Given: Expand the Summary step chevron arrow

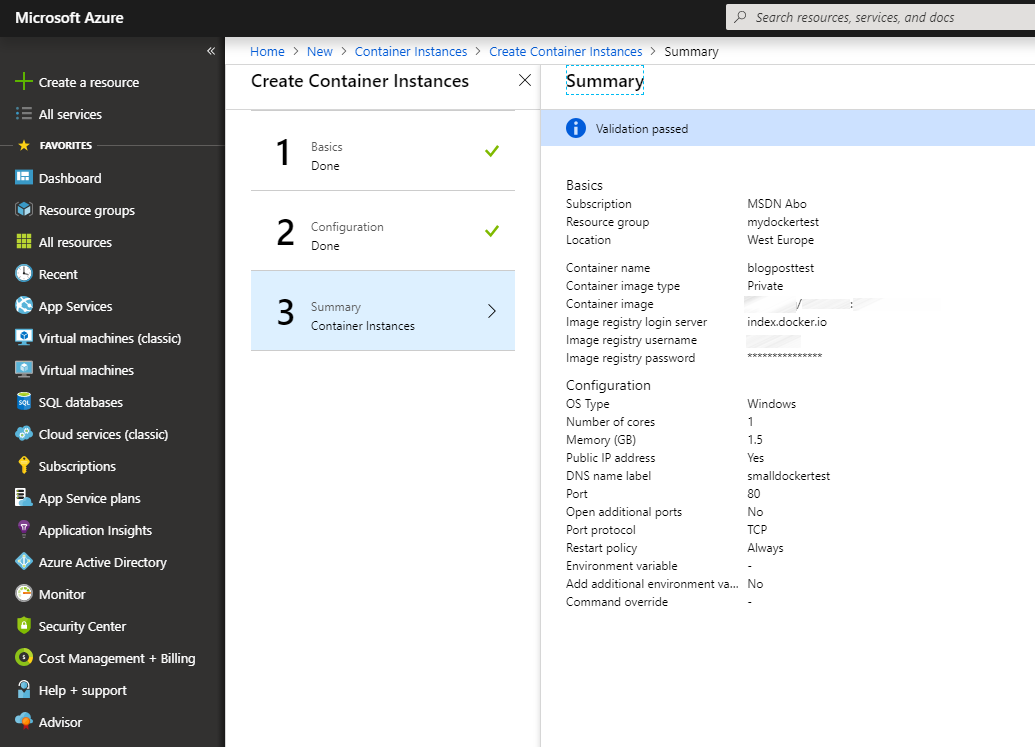Looking at the screenshot, I should (492, 311).
